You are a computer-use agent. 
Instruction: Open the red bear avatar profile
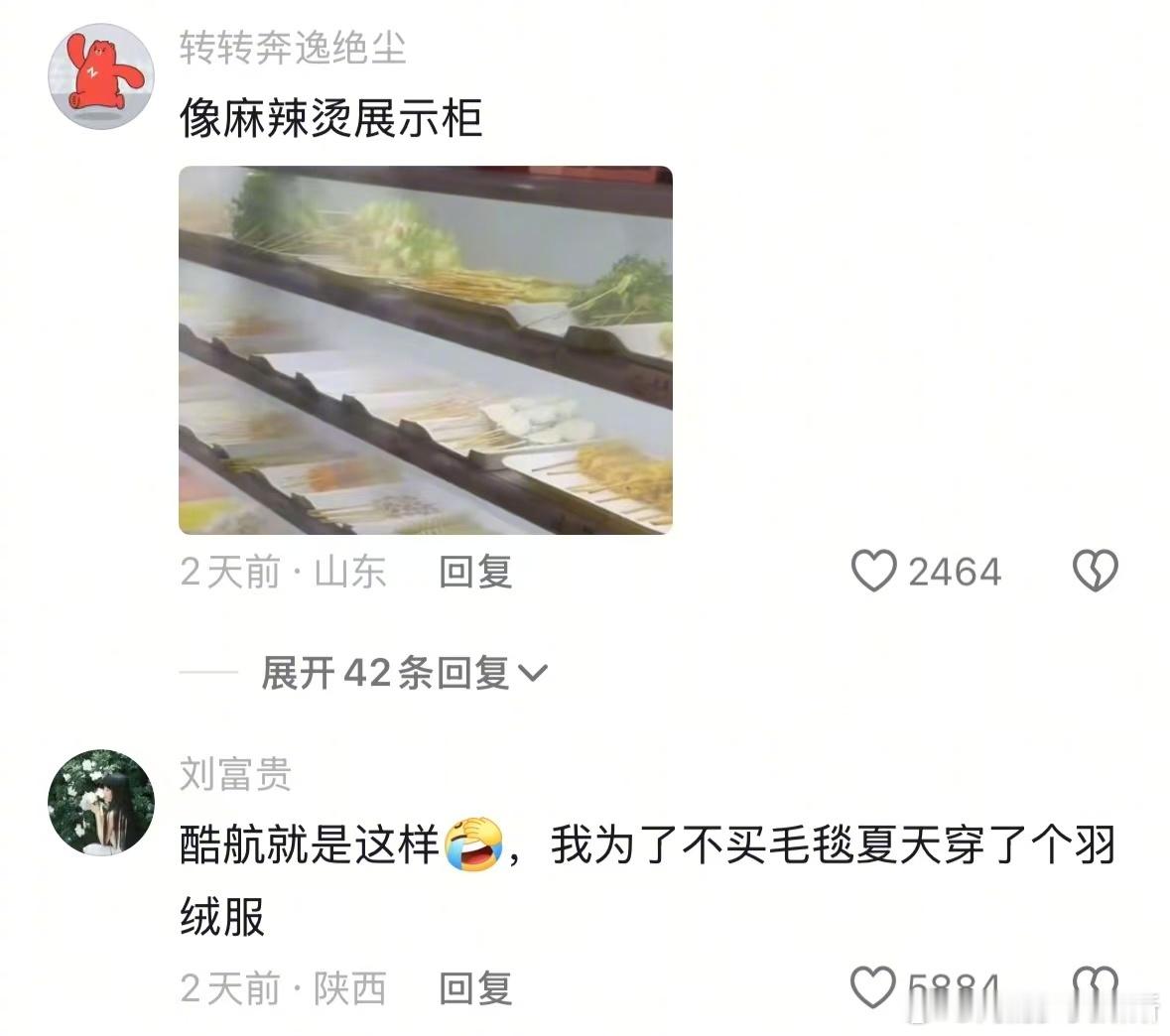point(101,75)
